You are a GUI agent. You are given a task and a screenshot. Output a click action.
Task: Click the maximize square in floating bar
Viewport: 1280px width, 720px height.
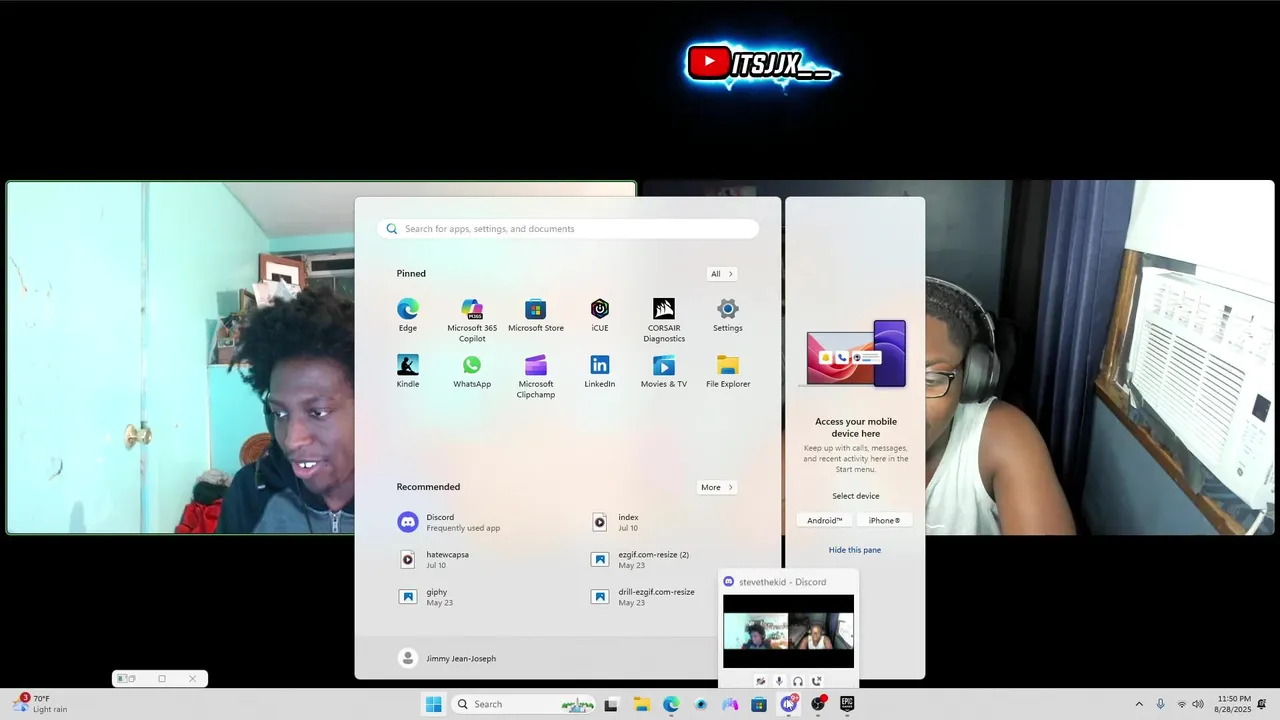point(162,679)
